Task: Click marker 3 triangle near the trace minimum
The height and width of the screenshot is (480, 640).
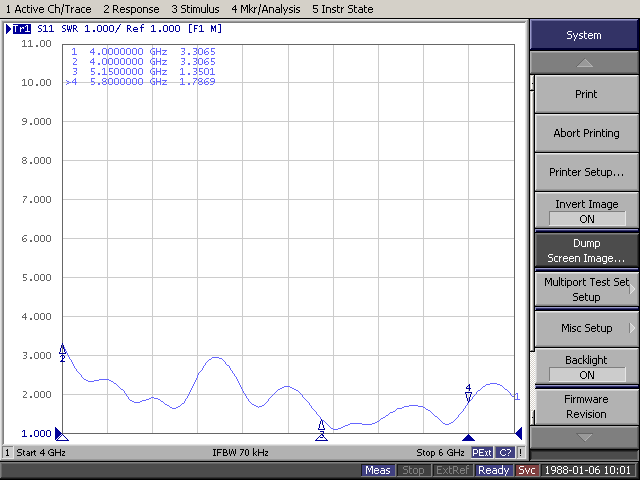Action: point(321,425)
